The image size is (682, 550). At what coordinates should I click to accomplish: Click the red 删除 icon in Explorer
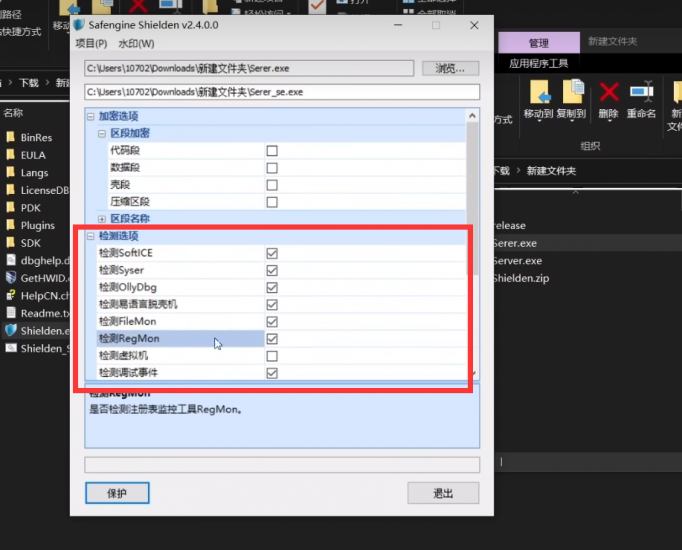[x=609, y=92]
